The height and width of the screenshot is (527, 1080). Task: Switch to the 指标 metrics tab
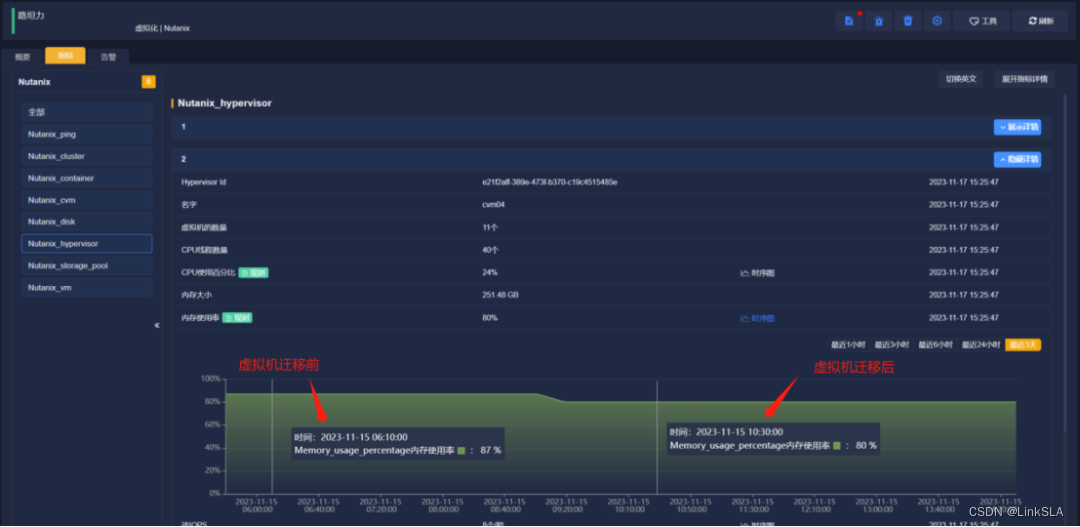click(65, 56)
